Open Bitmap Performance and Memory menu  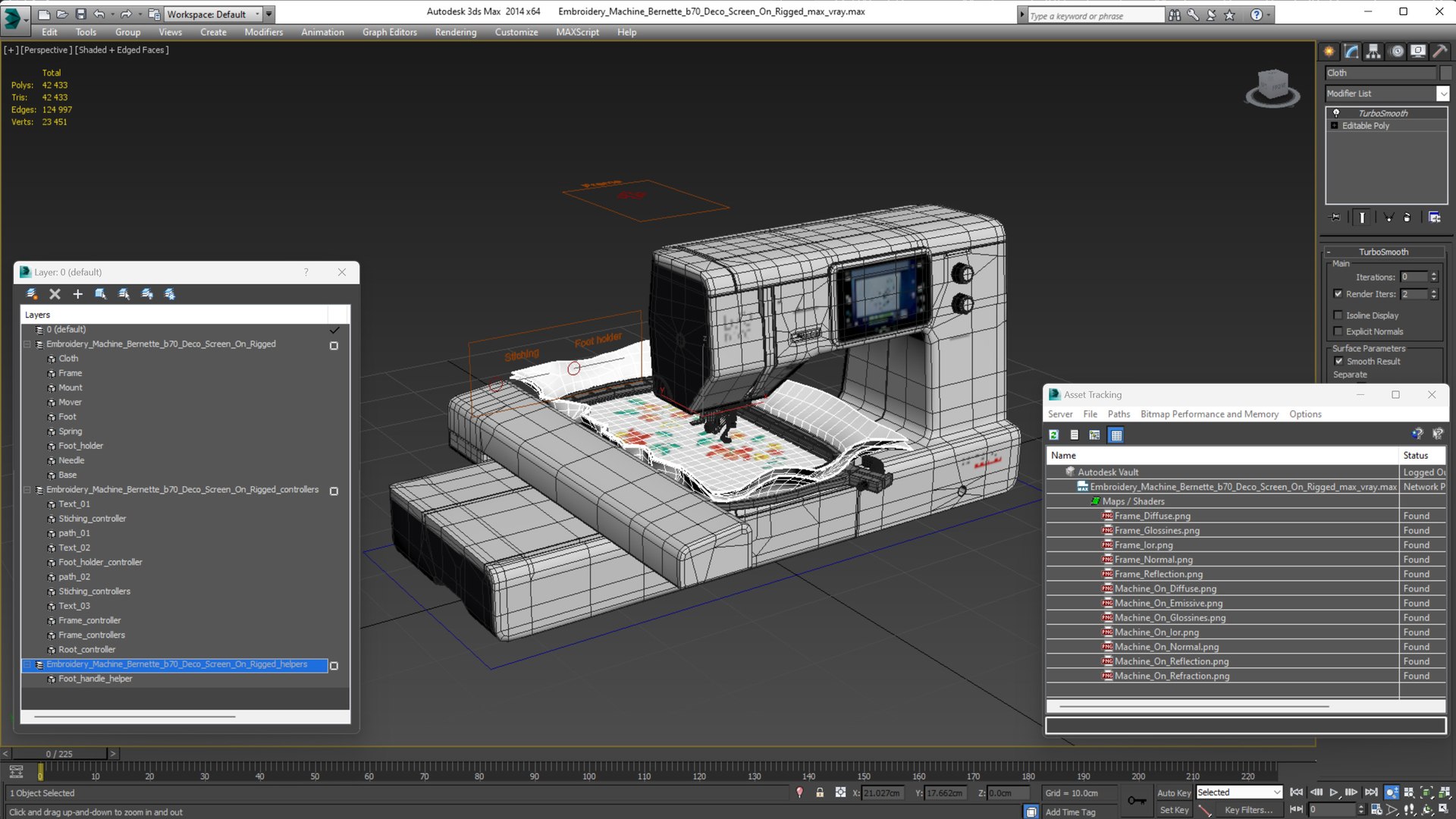click(1209, 414)
